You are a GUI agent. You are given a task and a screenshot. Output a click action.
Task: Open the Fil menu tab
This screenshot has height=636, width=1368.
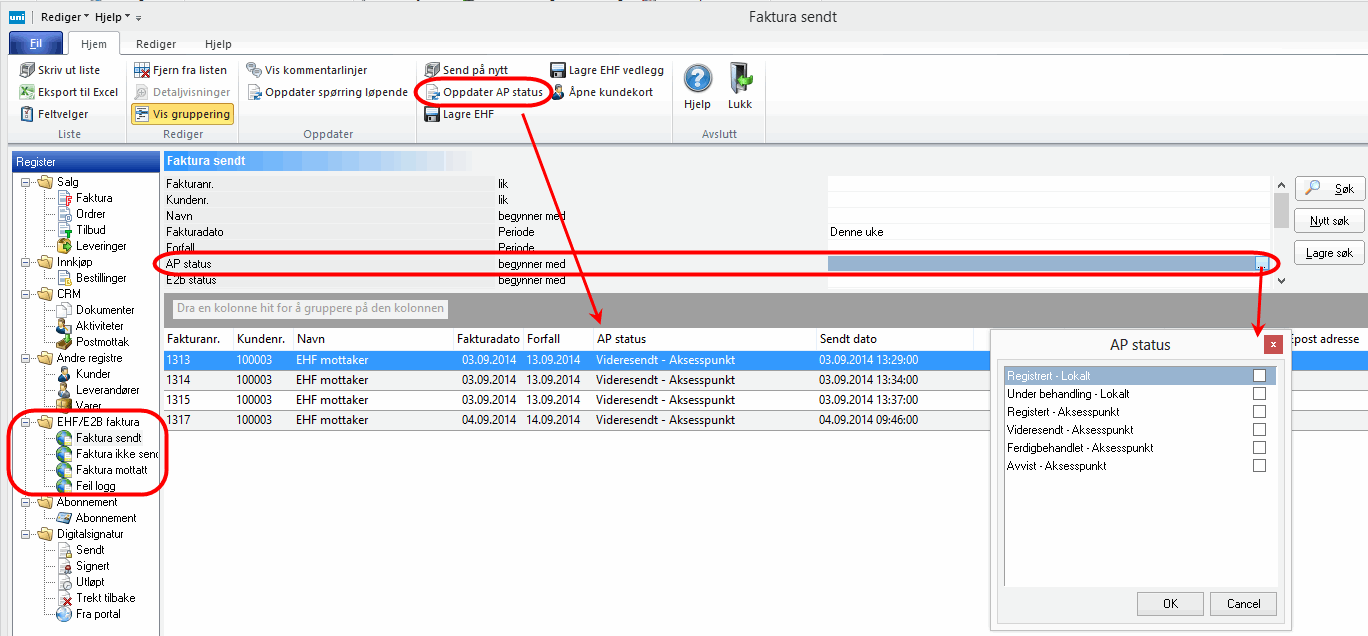[35, 44]
